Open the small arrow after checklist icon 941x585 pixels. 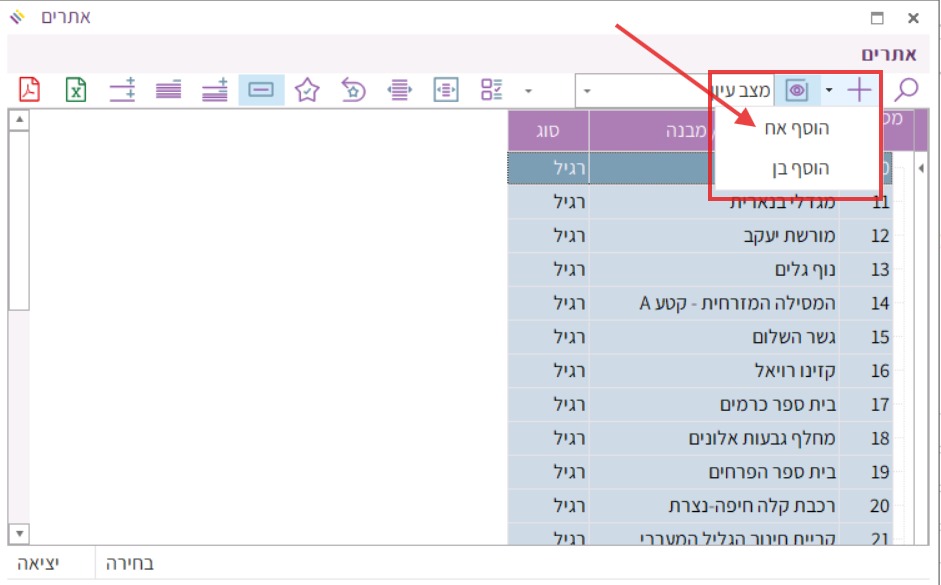(x=529, y=91)
